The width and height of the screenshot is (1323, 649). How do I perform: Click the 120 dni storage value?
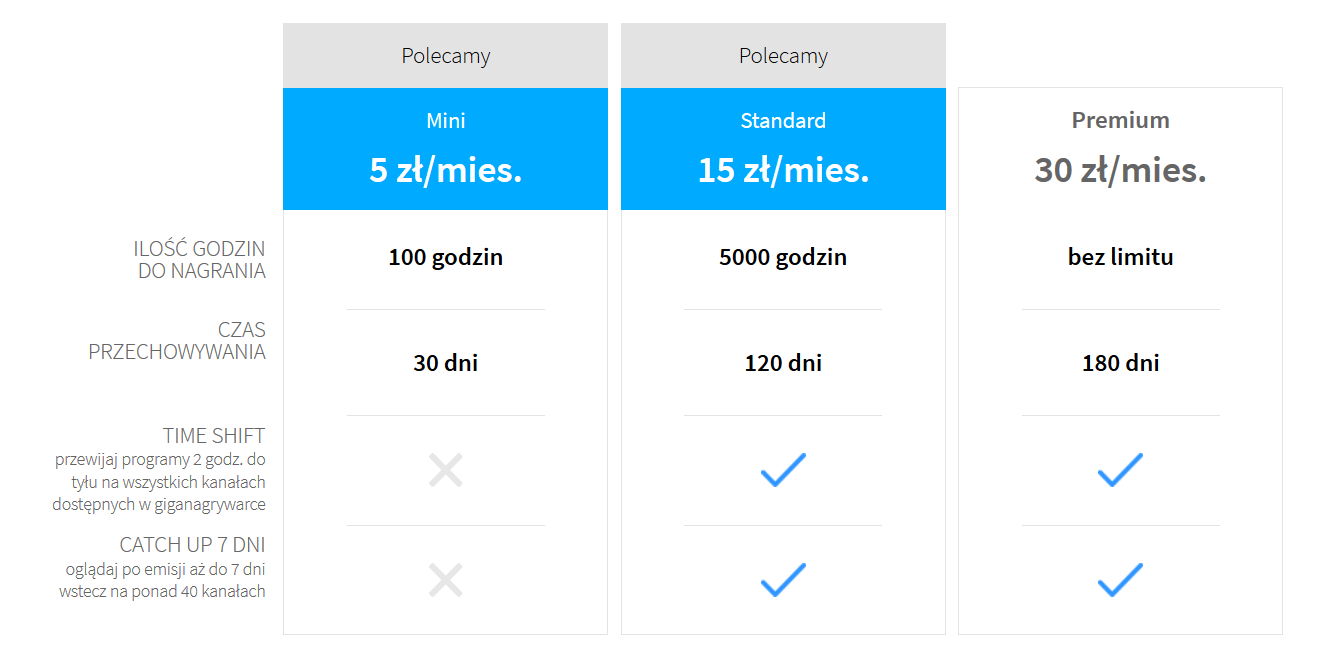coord(783,363)
